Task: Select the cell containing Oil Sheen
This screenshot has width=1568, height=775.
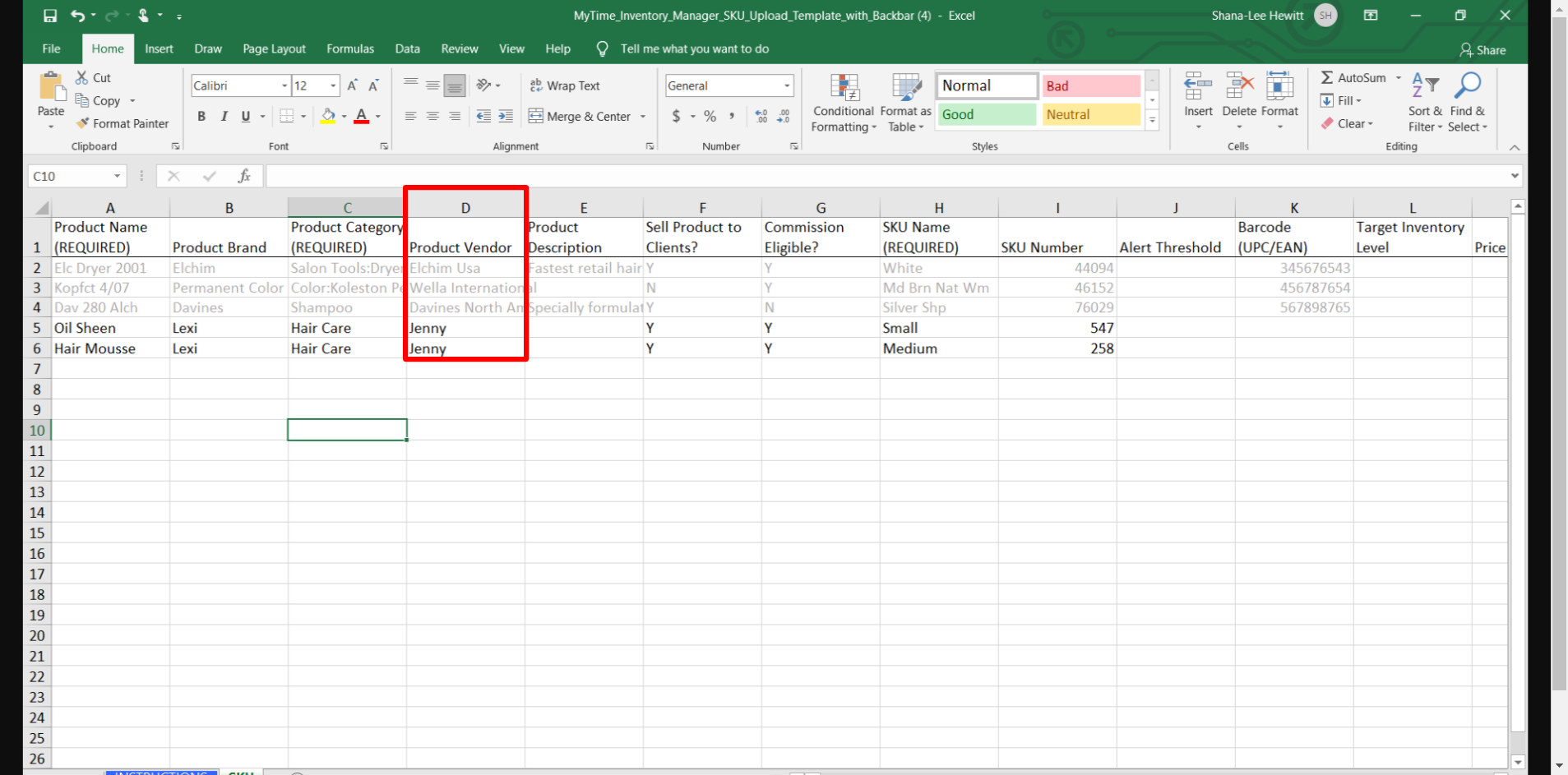Action: tap(110, 328)
